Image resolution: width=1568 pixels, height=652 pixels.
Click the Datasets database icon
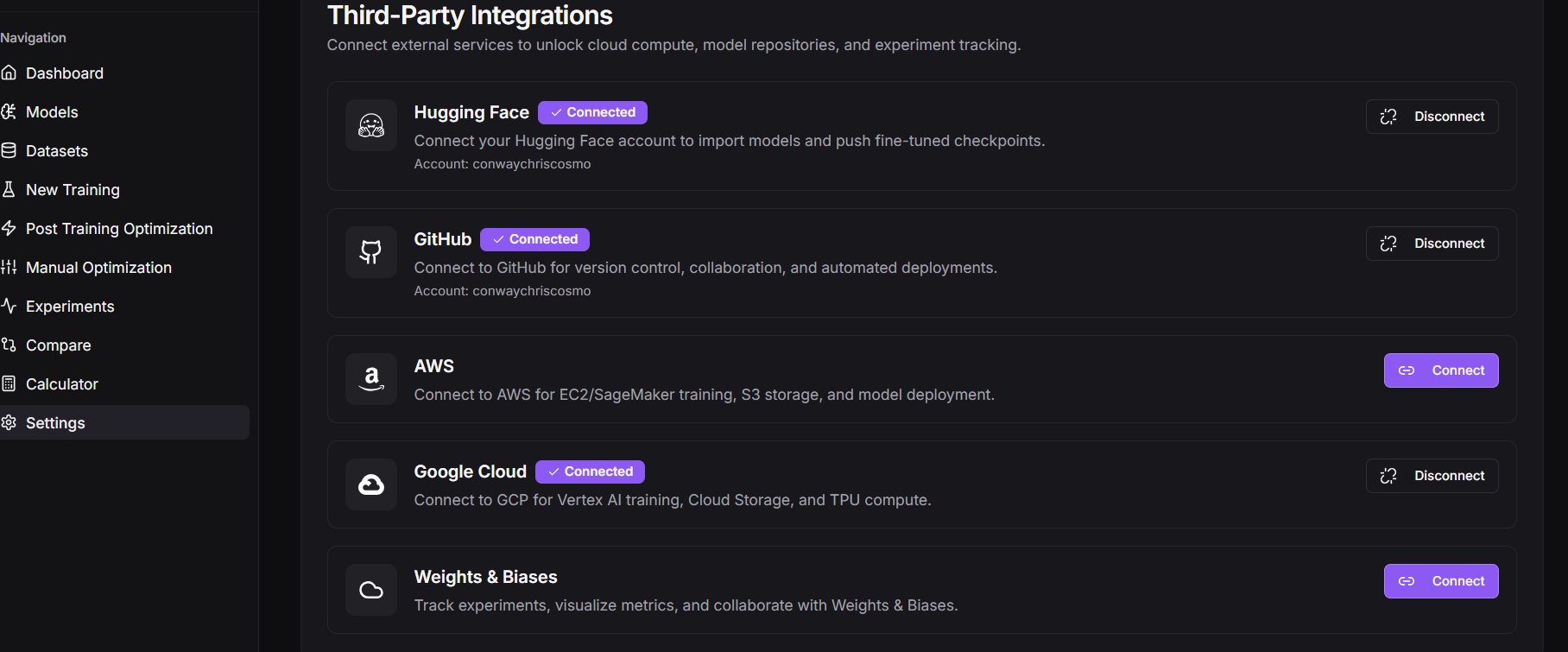tap(9, 150)
